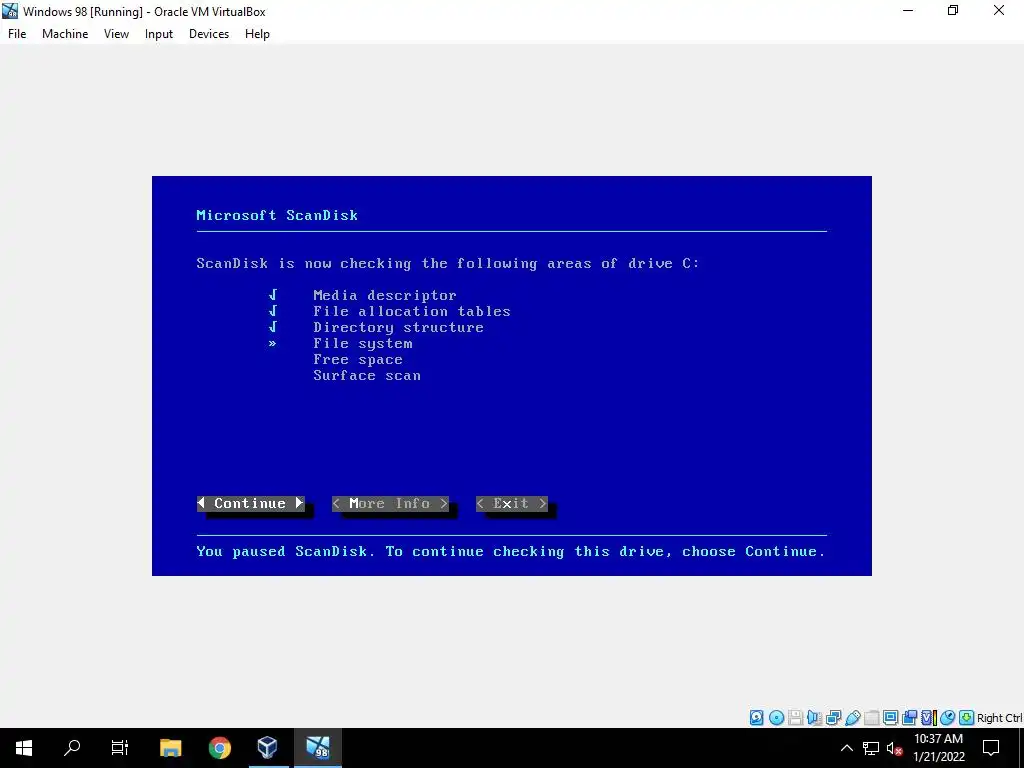Open the clock and date flyout
Viewport: 1024px width, 768px height.
point(938,748)
